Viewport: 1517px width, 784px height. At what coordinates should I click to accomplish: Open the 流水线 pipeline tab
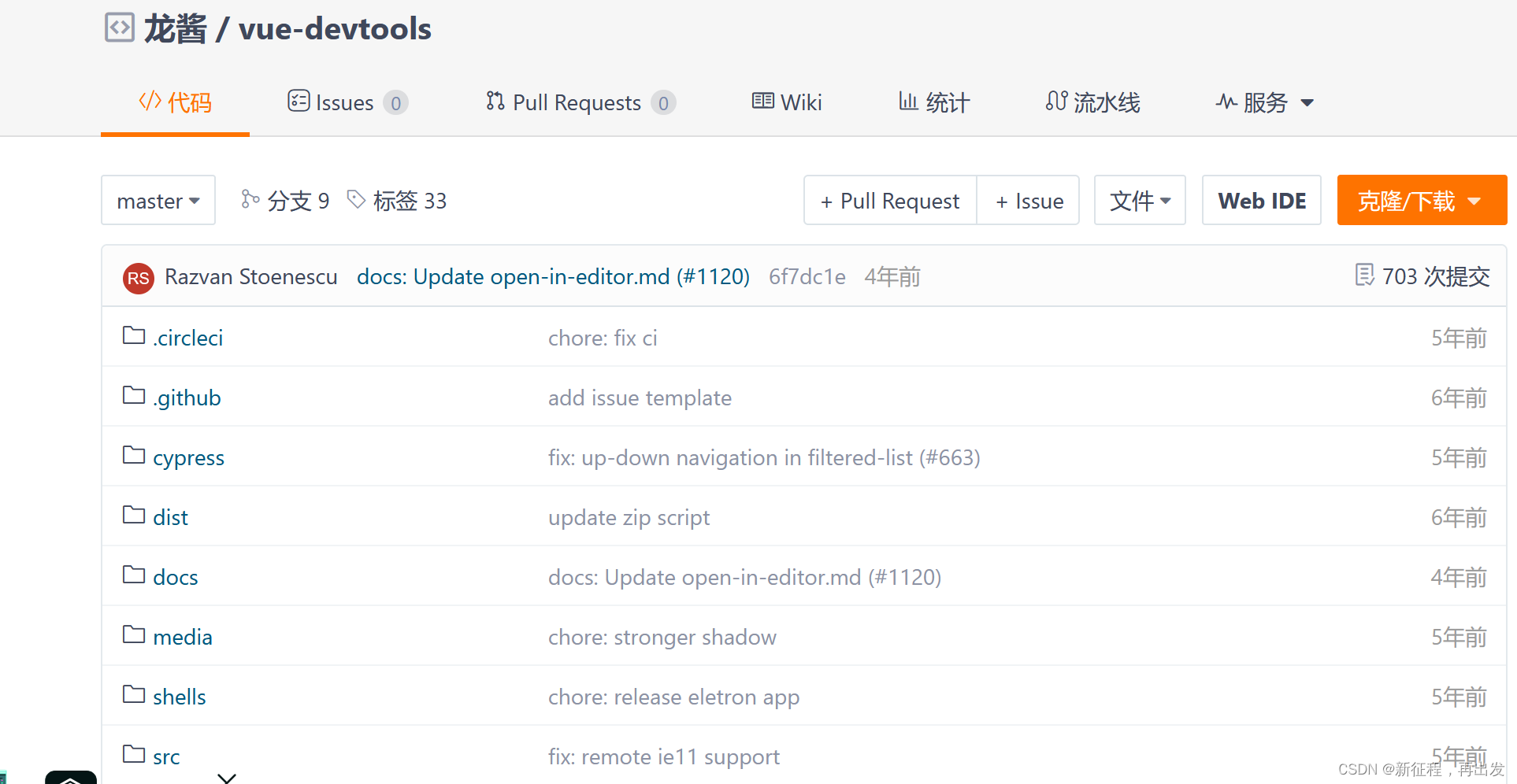(1093, 102)
